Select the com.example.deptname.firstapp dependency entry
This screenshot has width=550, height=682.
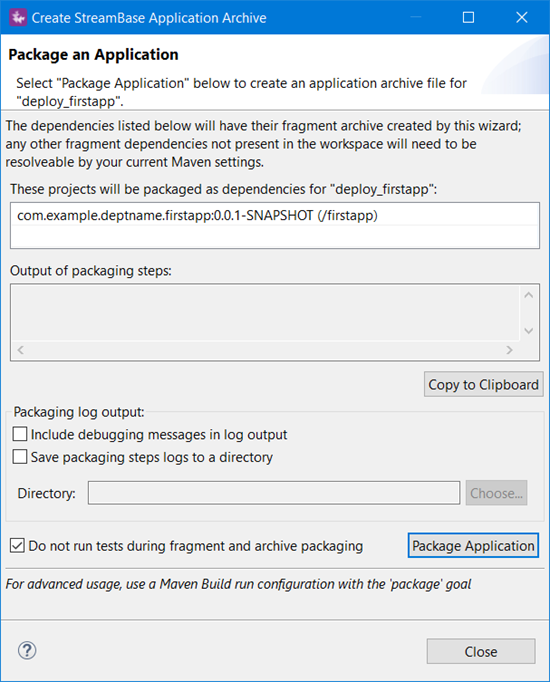(275, 215)
